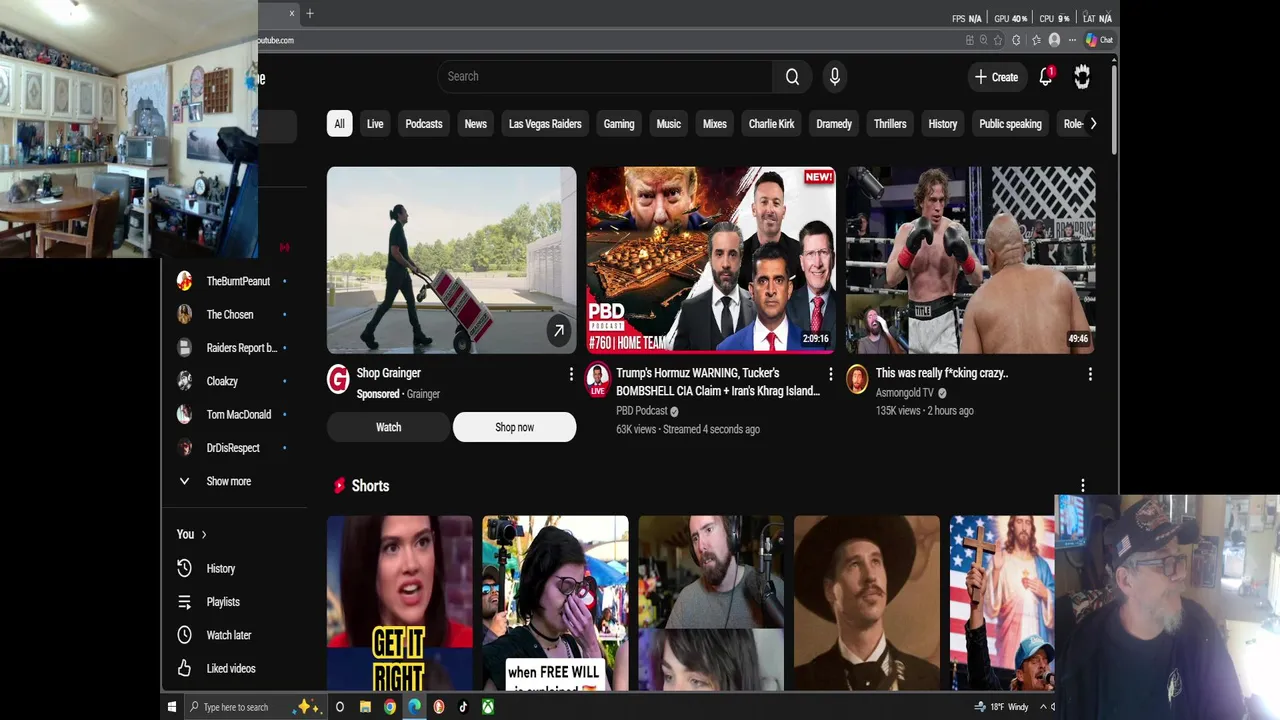The height and width of the screenshot is (720, 1280).
Task: Open the Playlists sidebar icon
Action: (184, 602)
